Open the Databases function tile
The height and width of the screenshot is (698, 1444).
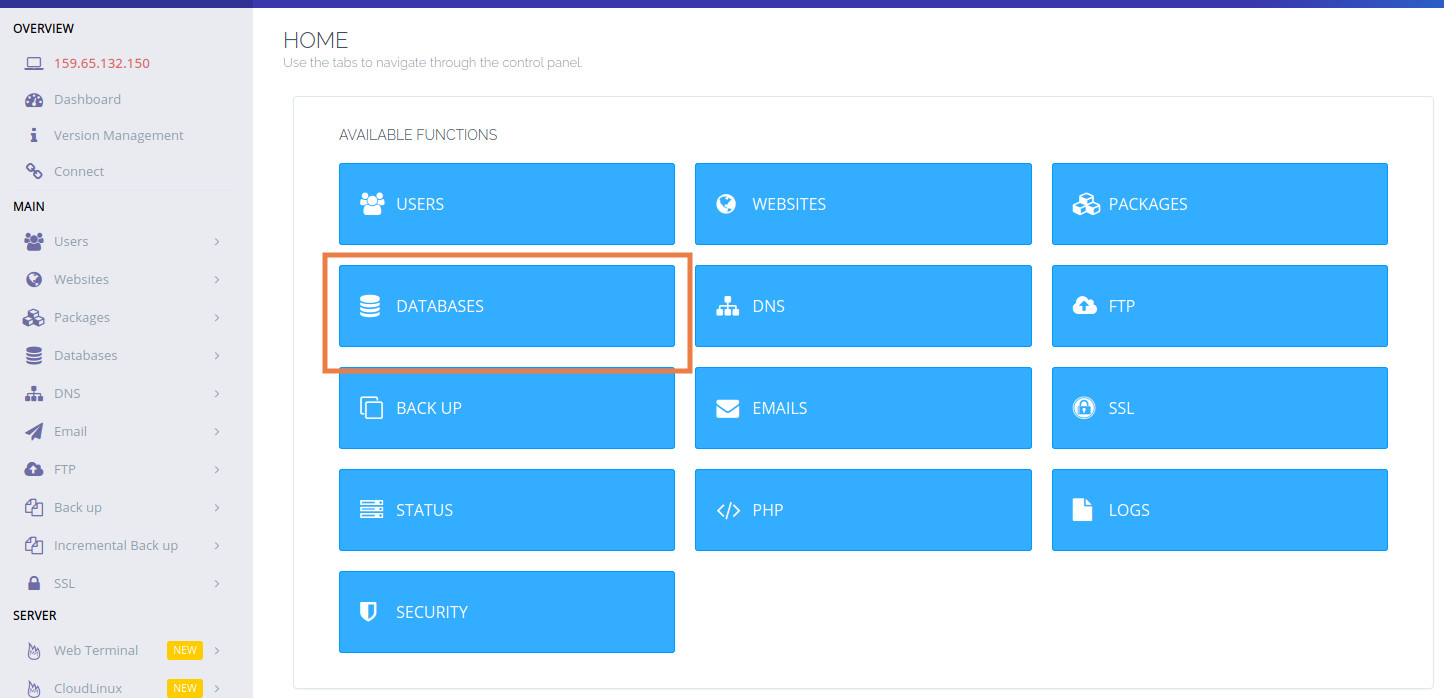pos(506,306)
